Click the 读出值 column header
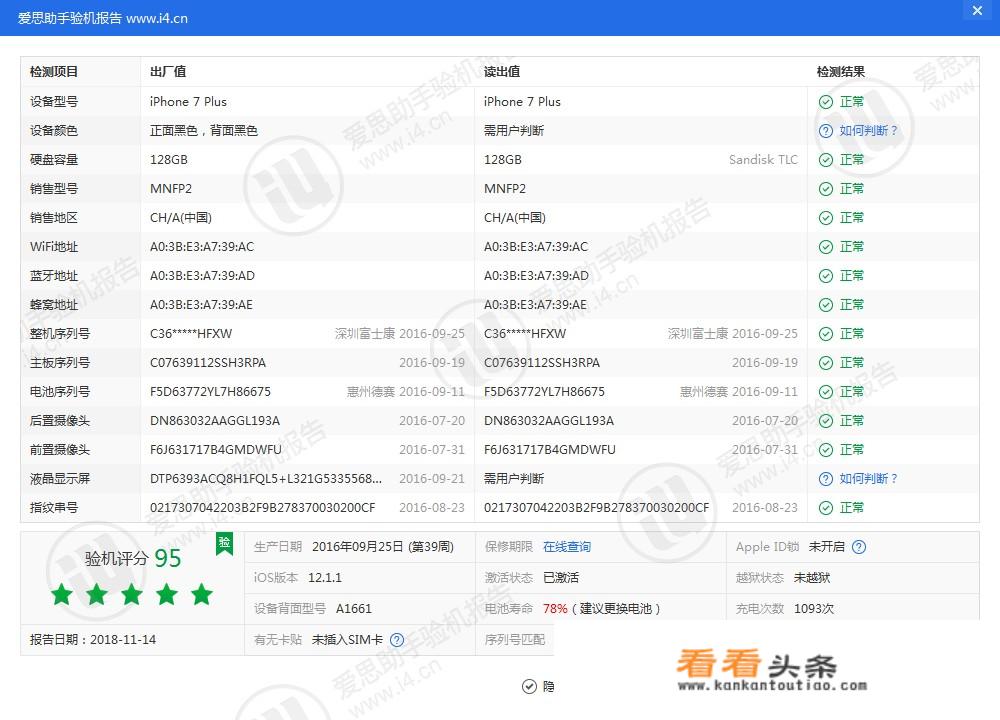Screen dimensions: 1000x720 [502, 71]
